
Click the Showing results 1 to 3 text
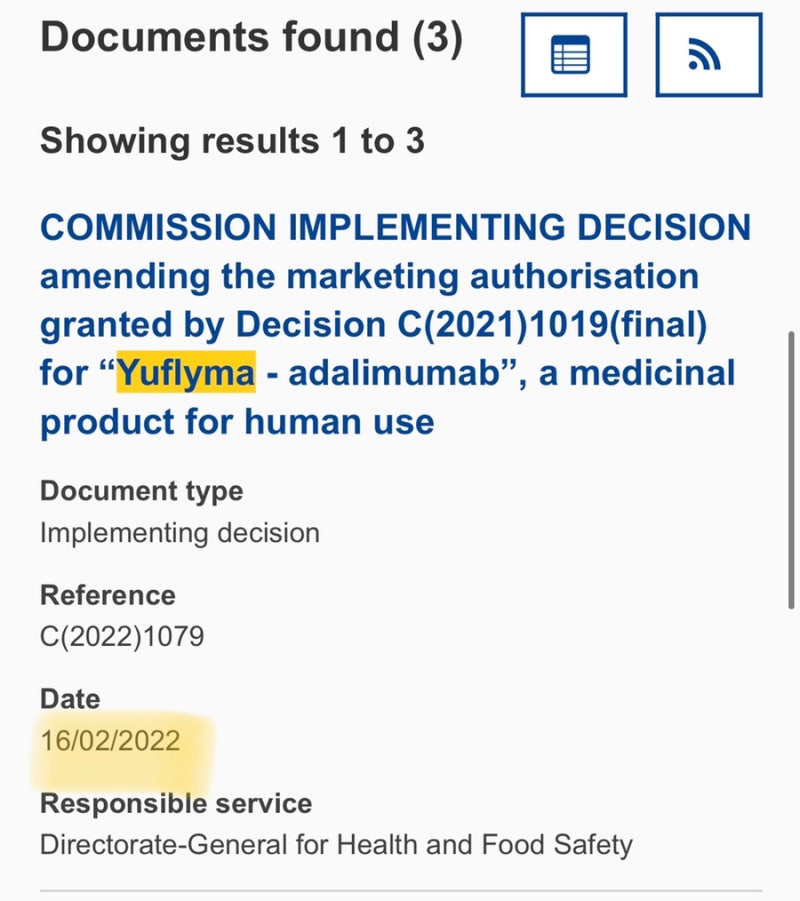232,141
